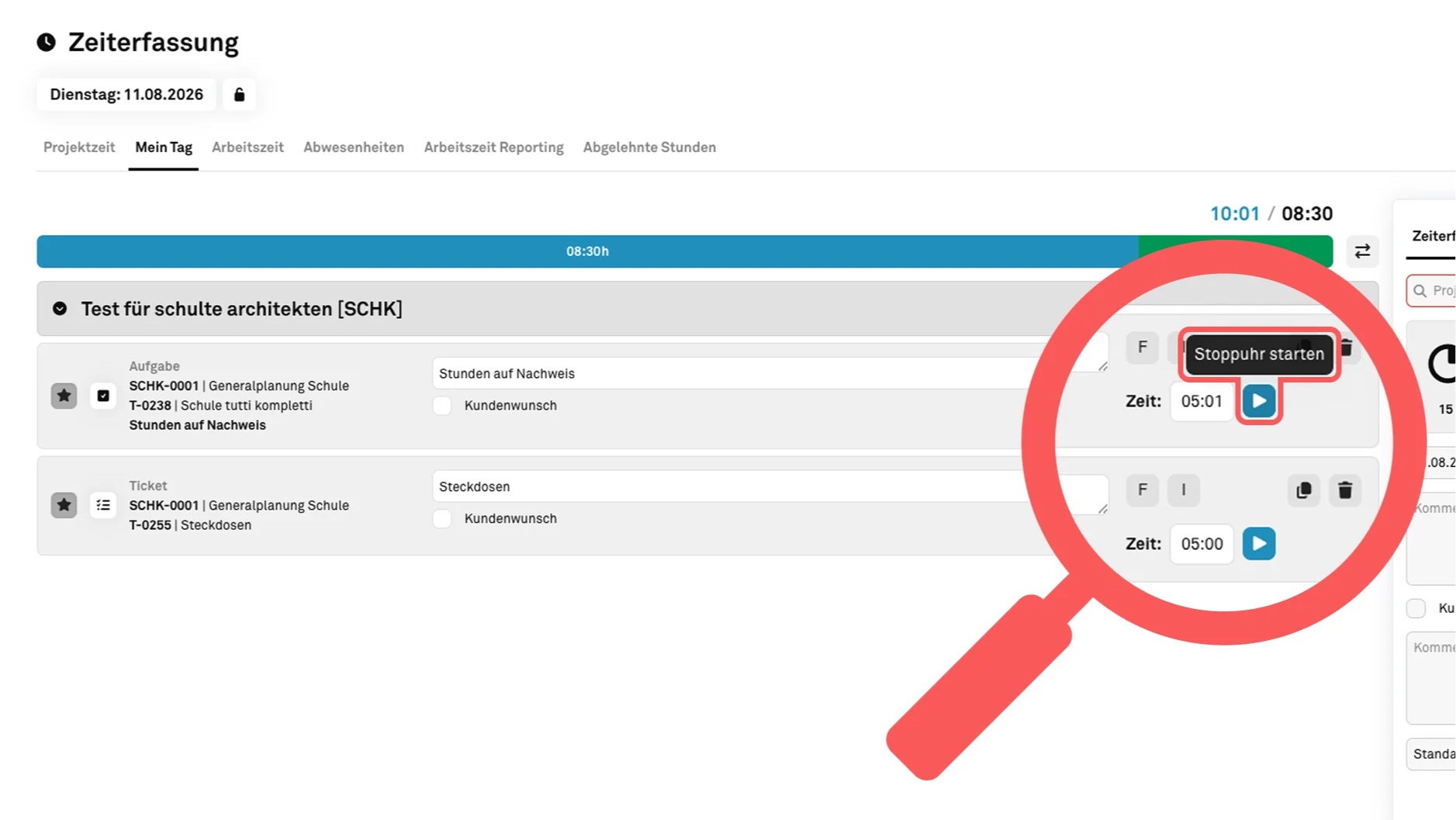Select the Mein Tag tab
Screen dimensions: 1456x820
[164, 147]
